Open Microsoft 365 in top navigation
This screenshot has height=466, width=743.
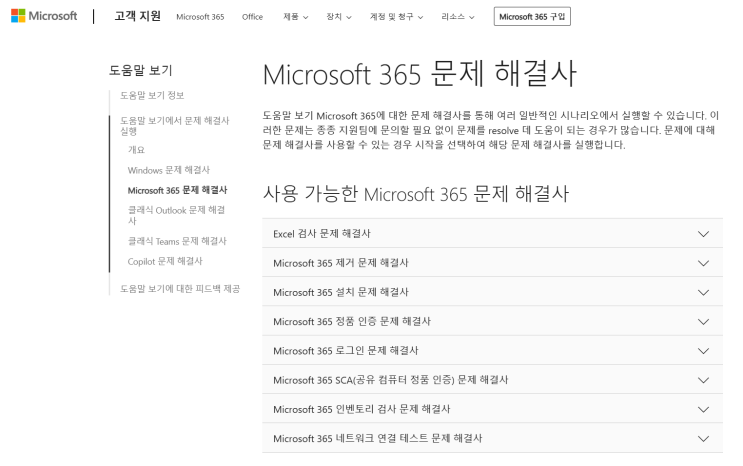[200, 17]
